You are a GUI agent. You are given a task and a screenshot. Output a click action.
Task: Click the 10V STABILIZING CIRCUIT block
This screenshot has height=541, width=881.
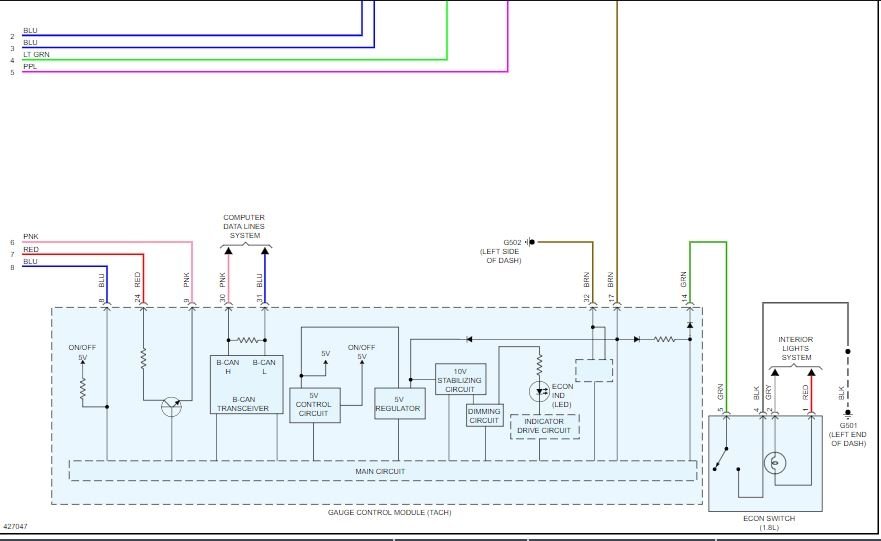(x=461, y=379)
